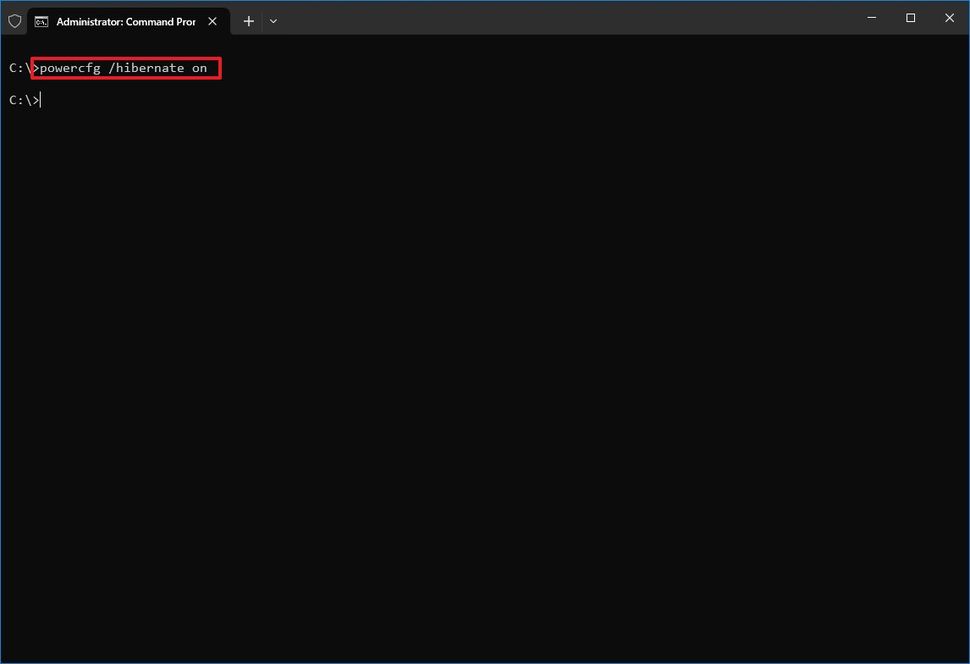This screenshot has height=664, width=970.
Task: Maximize the terminal window
Action: coord(910,17)
